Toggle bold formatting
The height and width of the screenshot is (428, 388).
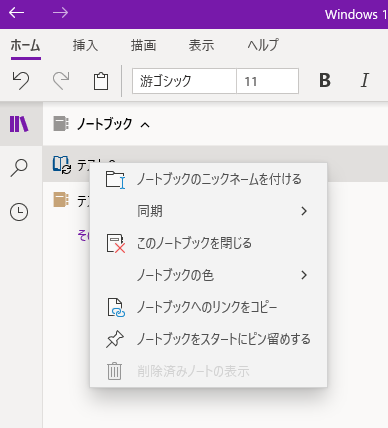(x=325, y=80)
